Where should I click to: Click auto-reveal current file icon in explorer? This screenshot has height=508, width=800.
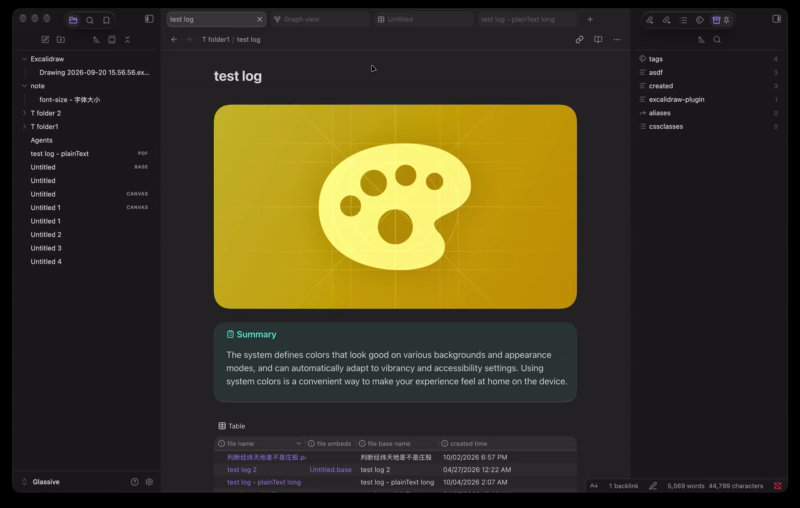click(112, 39)
